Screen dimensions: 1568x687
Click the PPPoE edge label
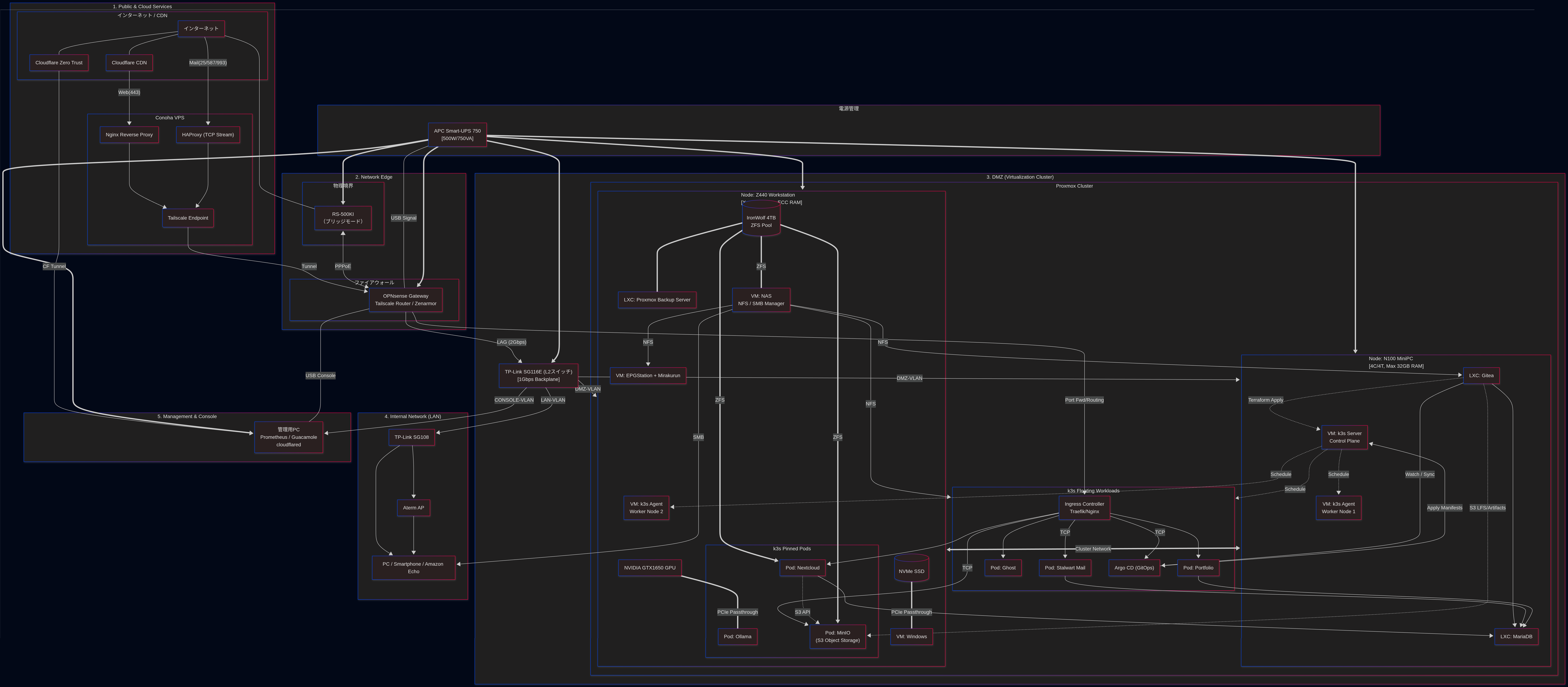[x=343, y=266]
